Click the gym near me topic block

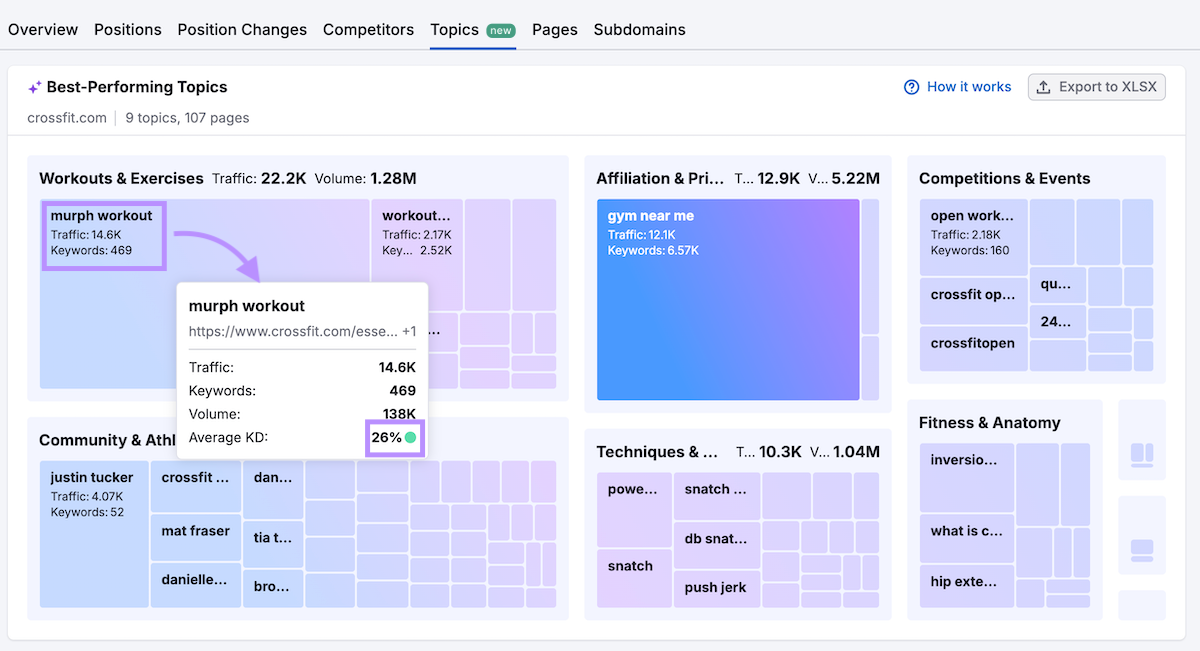(727, 300)
